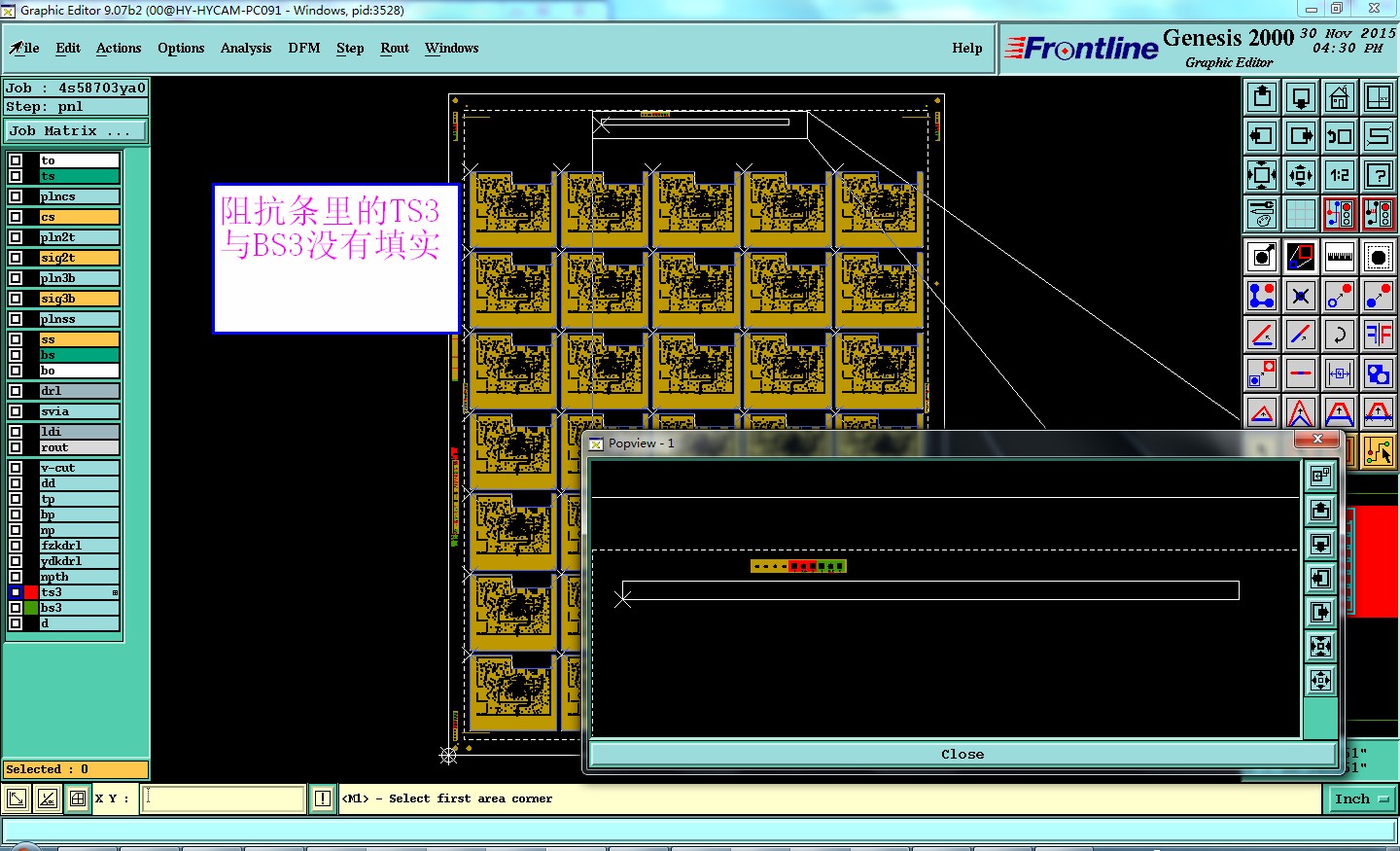
Task: Open the Actions menu
Action: click(119, 48)
